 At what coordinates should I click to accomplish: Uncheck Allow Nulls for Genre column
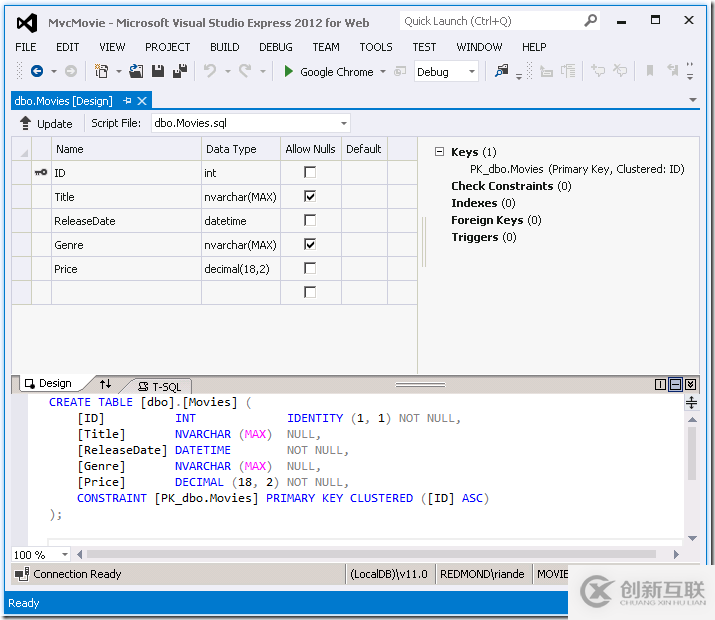[x=310, y=245]
